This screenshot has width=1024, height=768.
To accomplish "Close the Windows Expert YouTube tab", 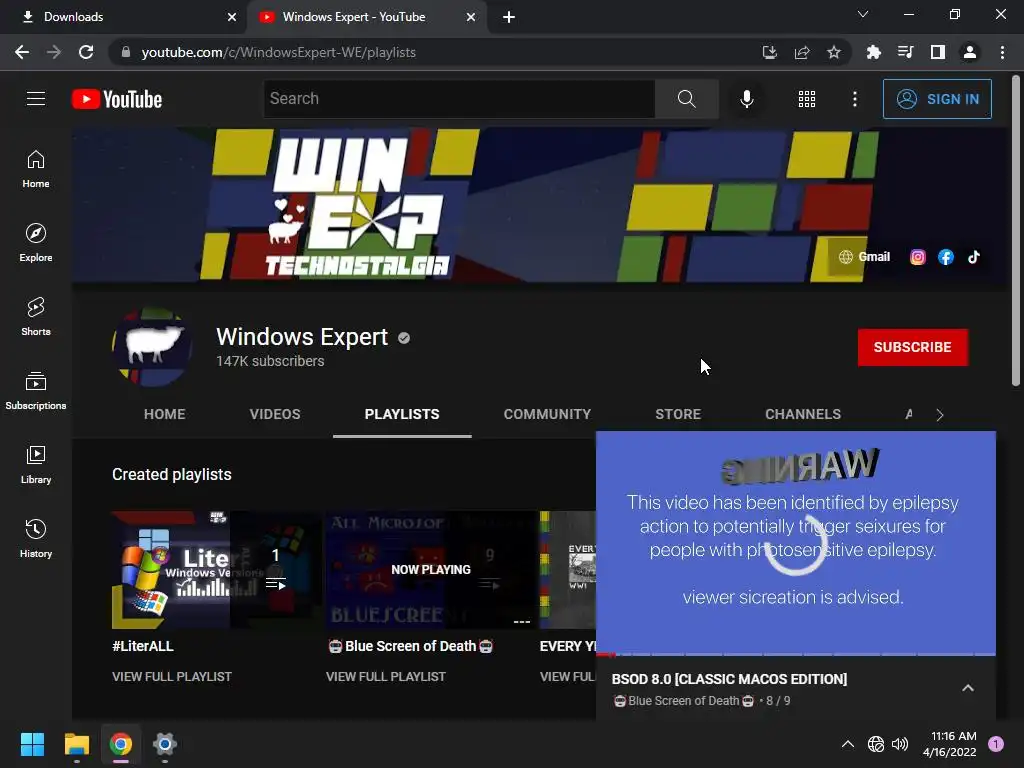I will (471, 17).
